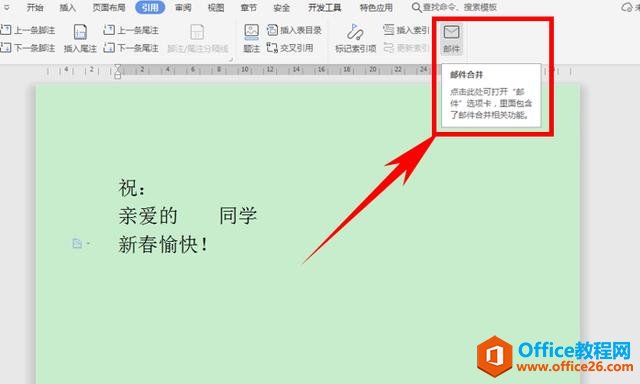Viewport: 640px width, 384px height.
Task: Open the 安全 tab
Action: coord(282,7)
